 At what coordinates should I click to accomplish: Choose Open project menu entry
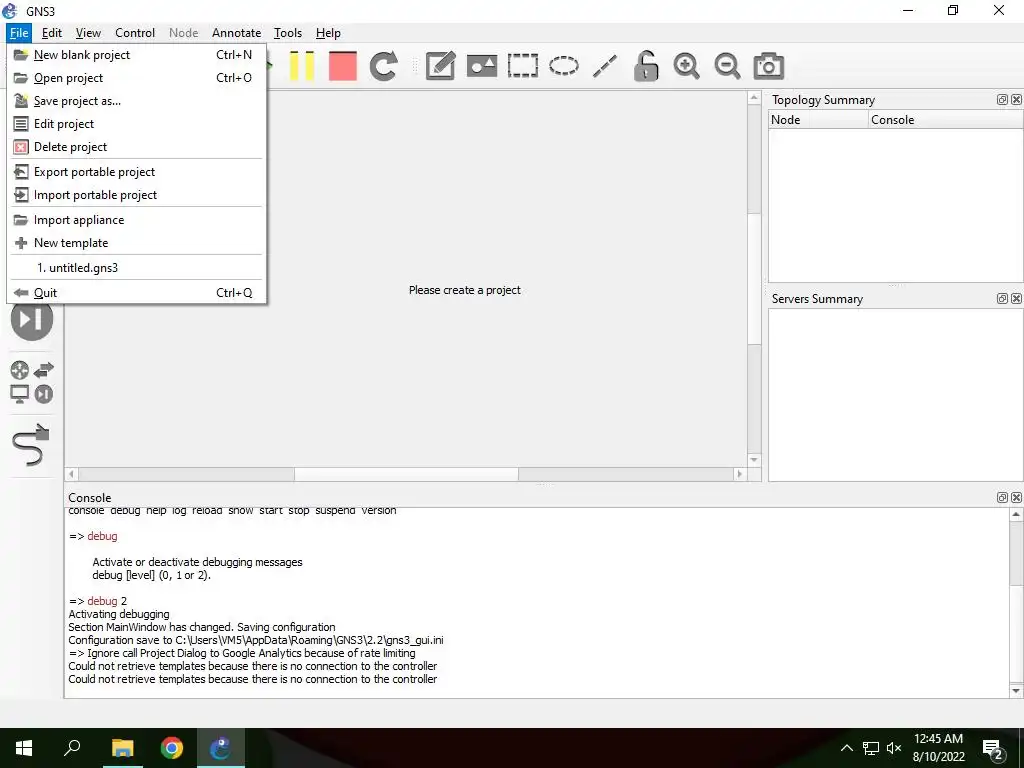point(136,78)
